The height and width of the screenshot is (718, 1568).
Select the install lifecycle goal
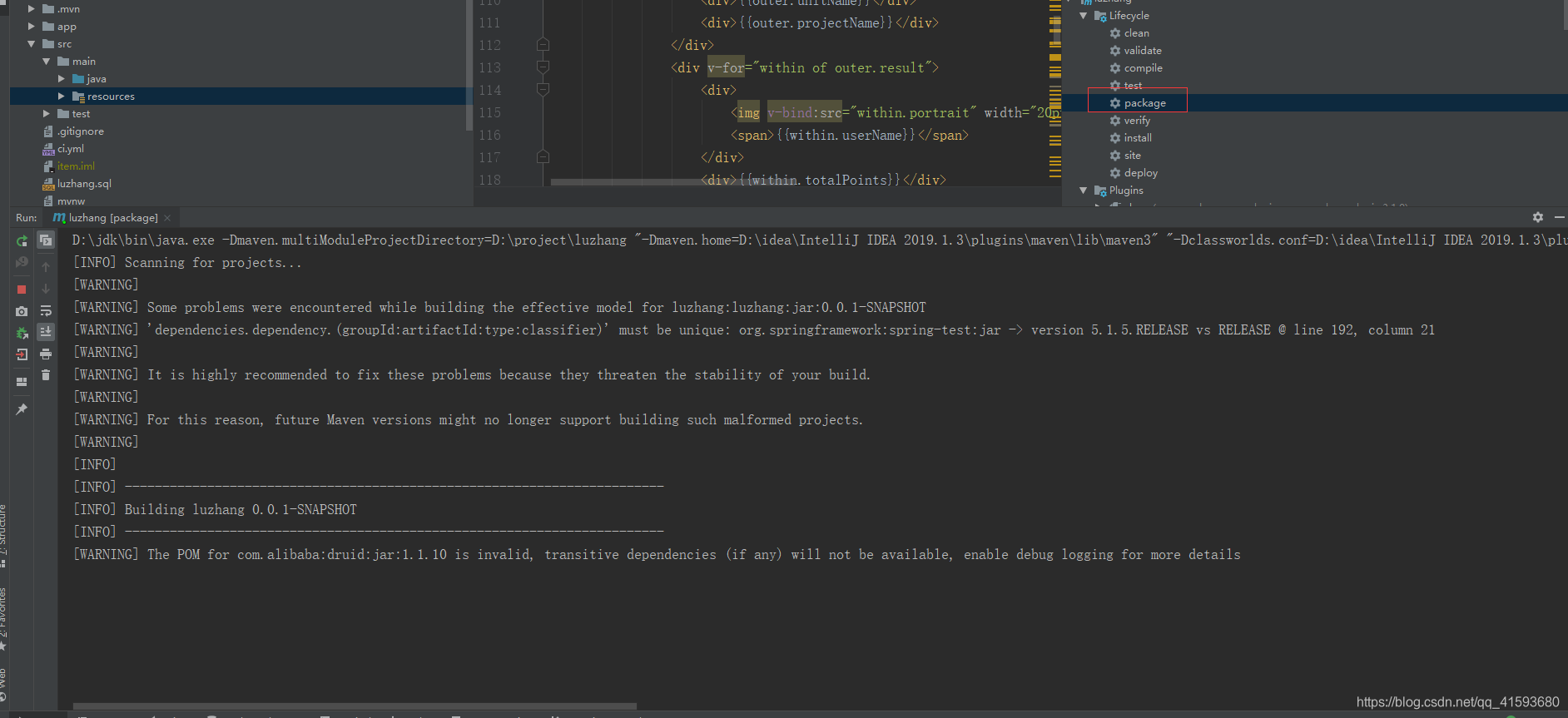click(x=1138, y=138)
